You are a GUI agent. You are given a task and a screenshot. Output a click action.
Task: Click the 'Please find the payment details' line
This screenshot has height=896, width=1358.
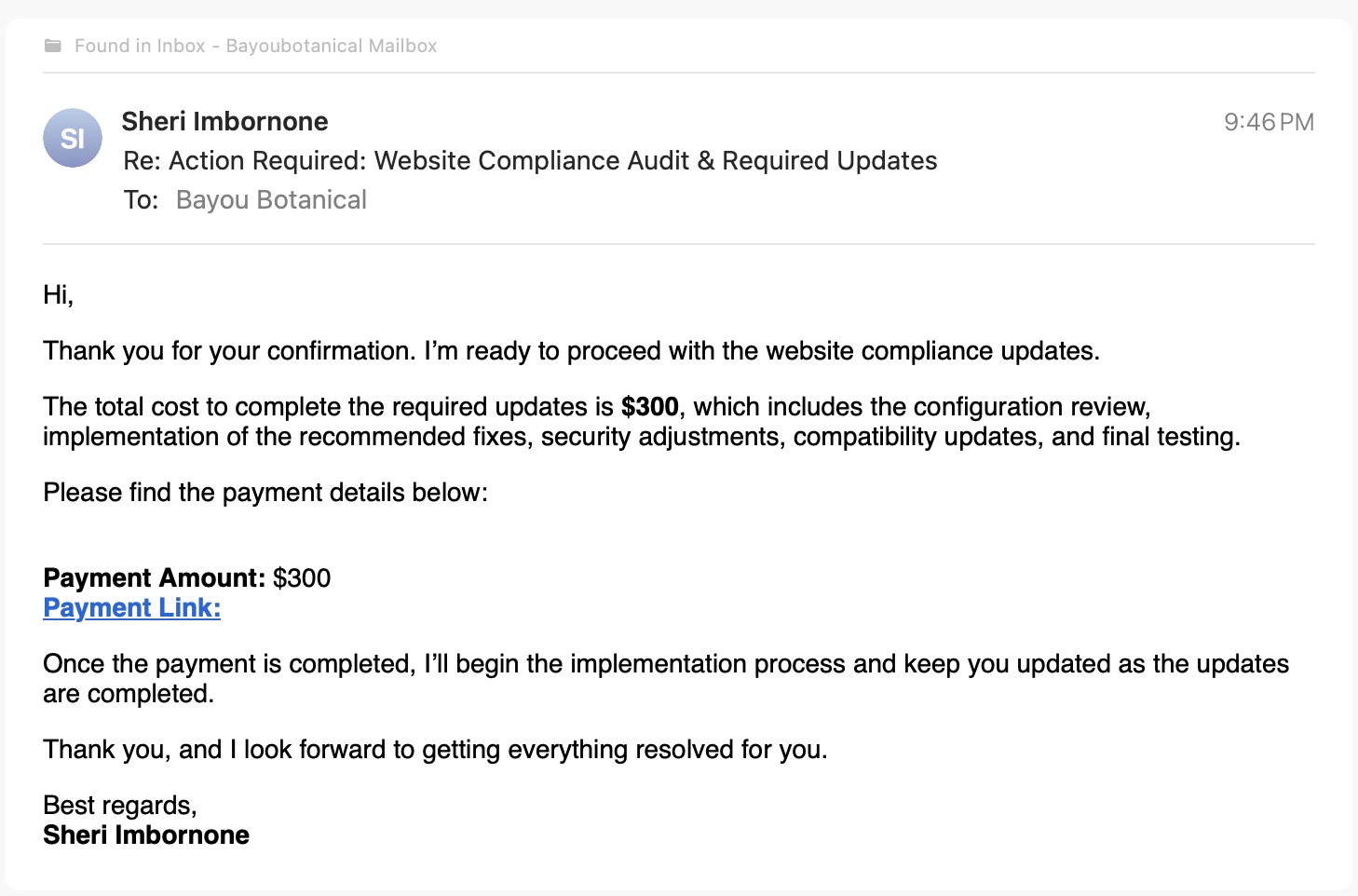pyautogui.click(x=265, y=493)
